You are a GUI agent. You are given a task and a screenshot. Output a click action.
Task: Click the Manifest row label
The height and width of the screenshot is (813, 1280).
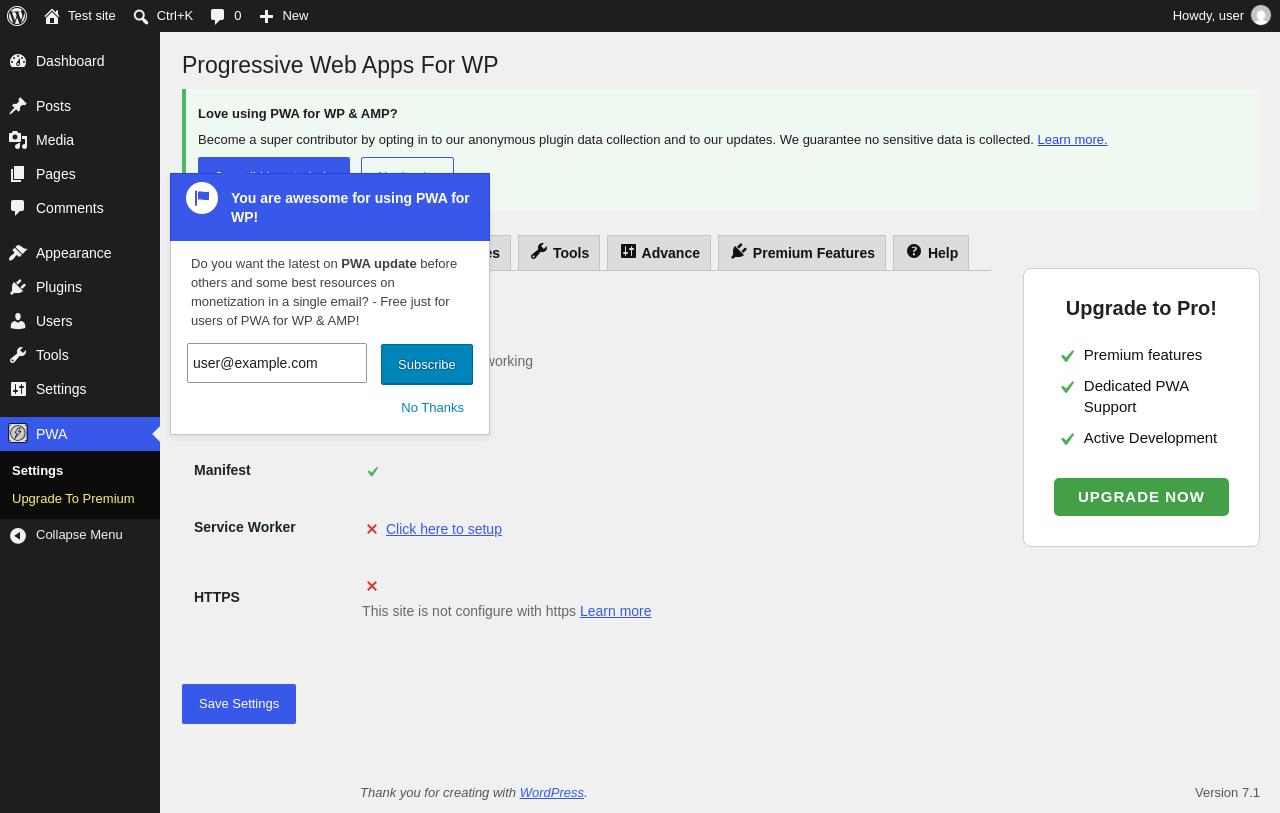(222, 470)
